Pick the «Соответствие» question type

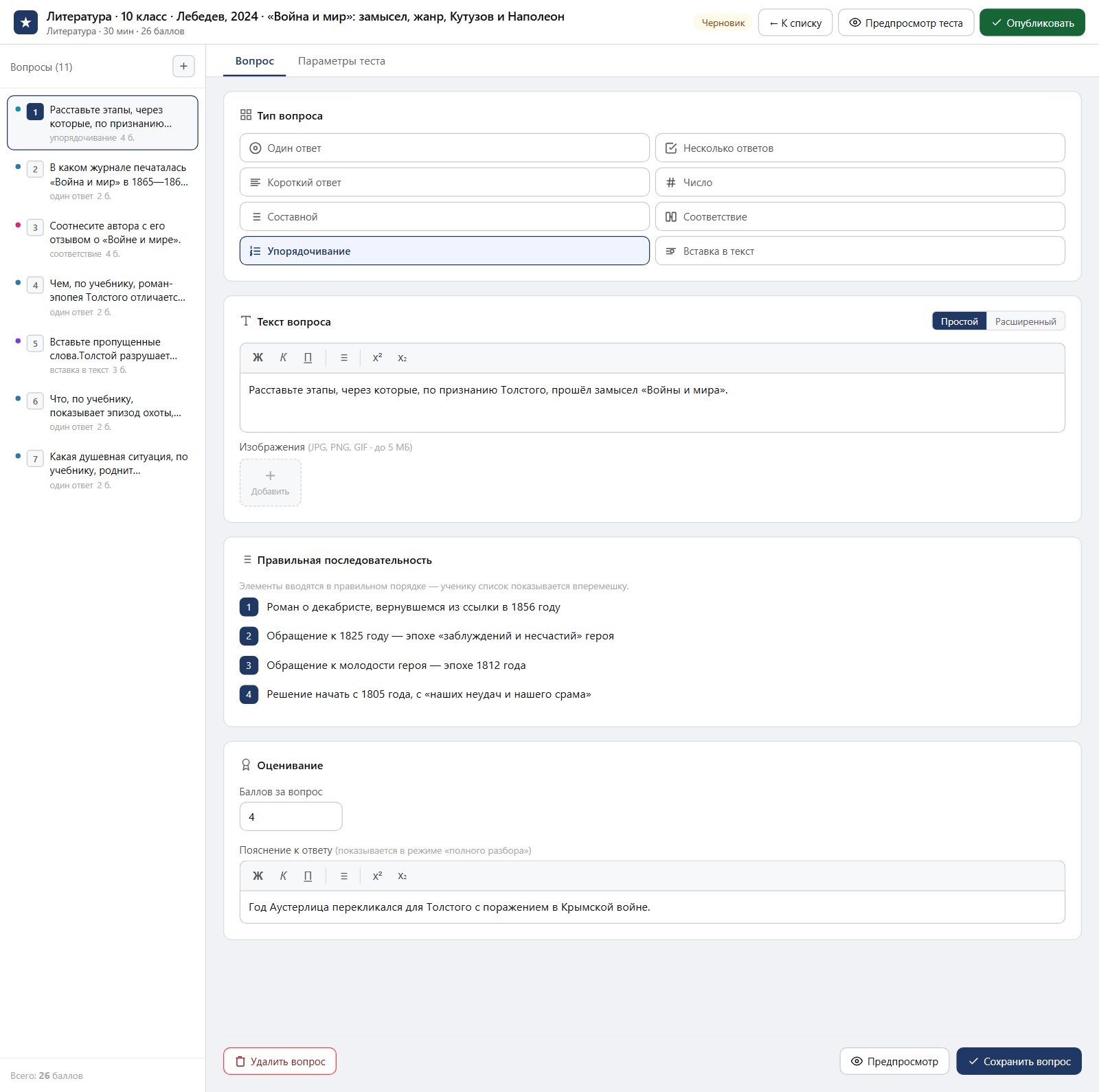point(860,216)
